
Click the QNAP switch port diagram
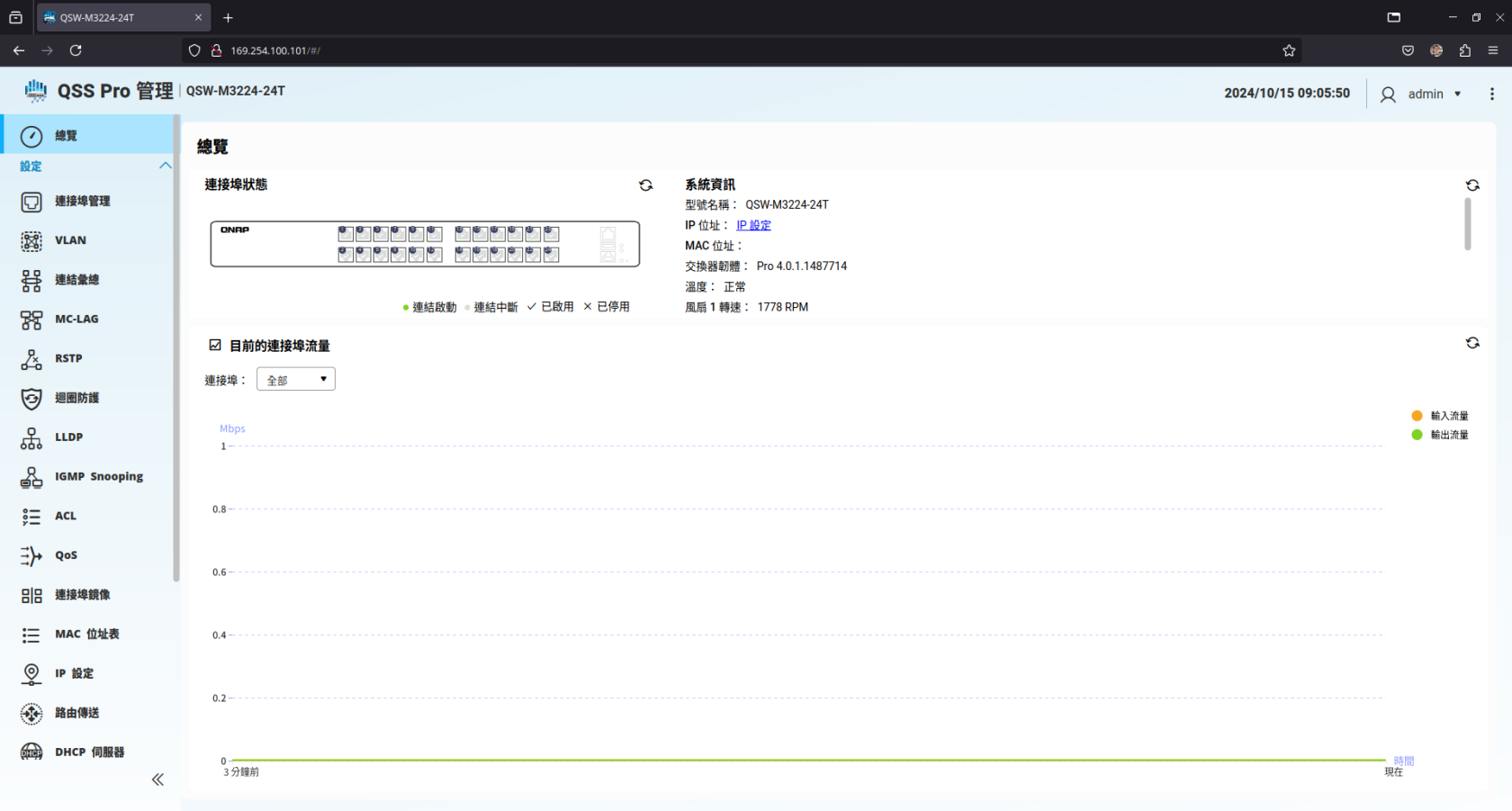(425, 244)
